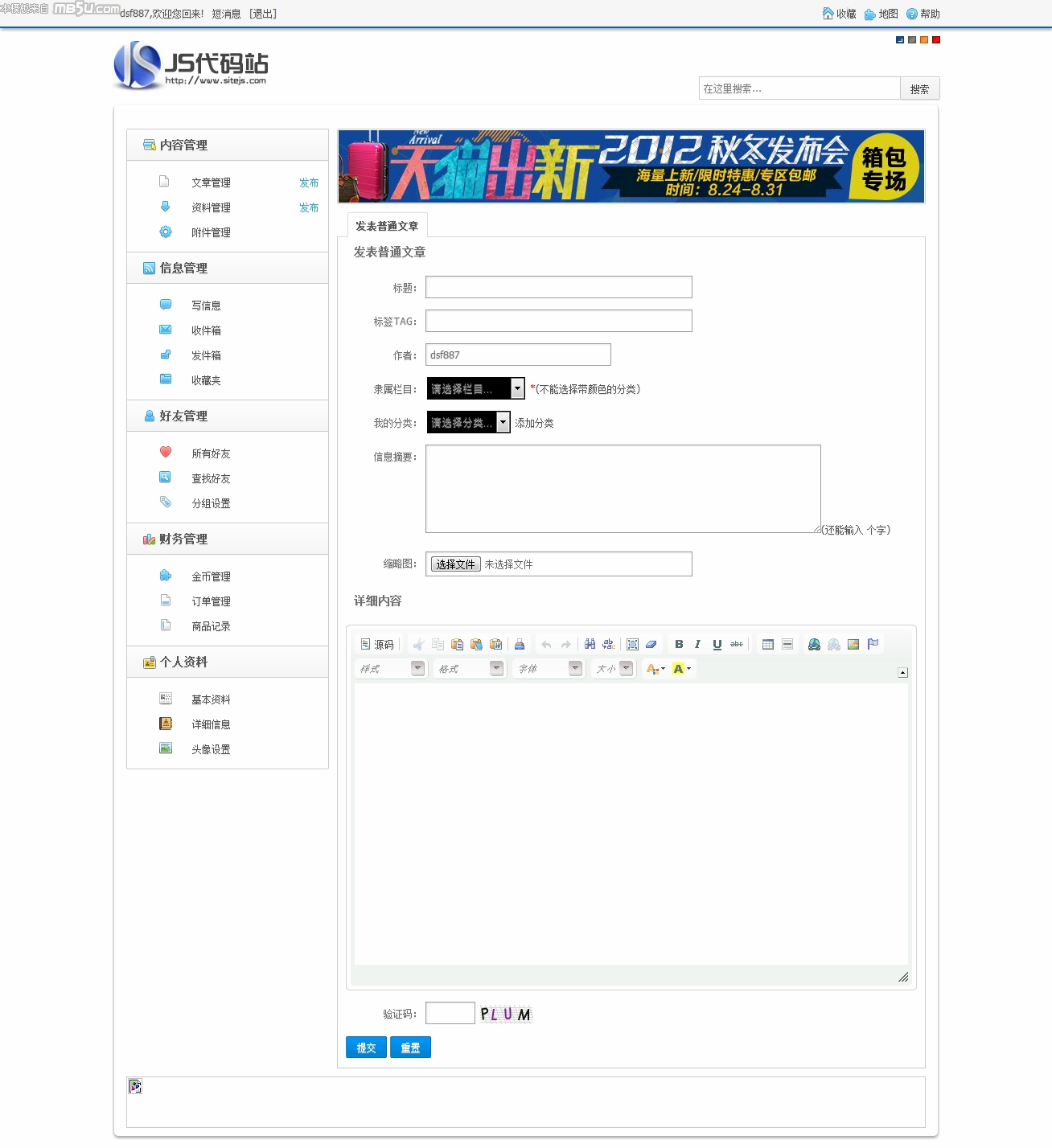Open Find with the binoculars icon
Screen dimensions: 1052x1148
click(590, 644)
